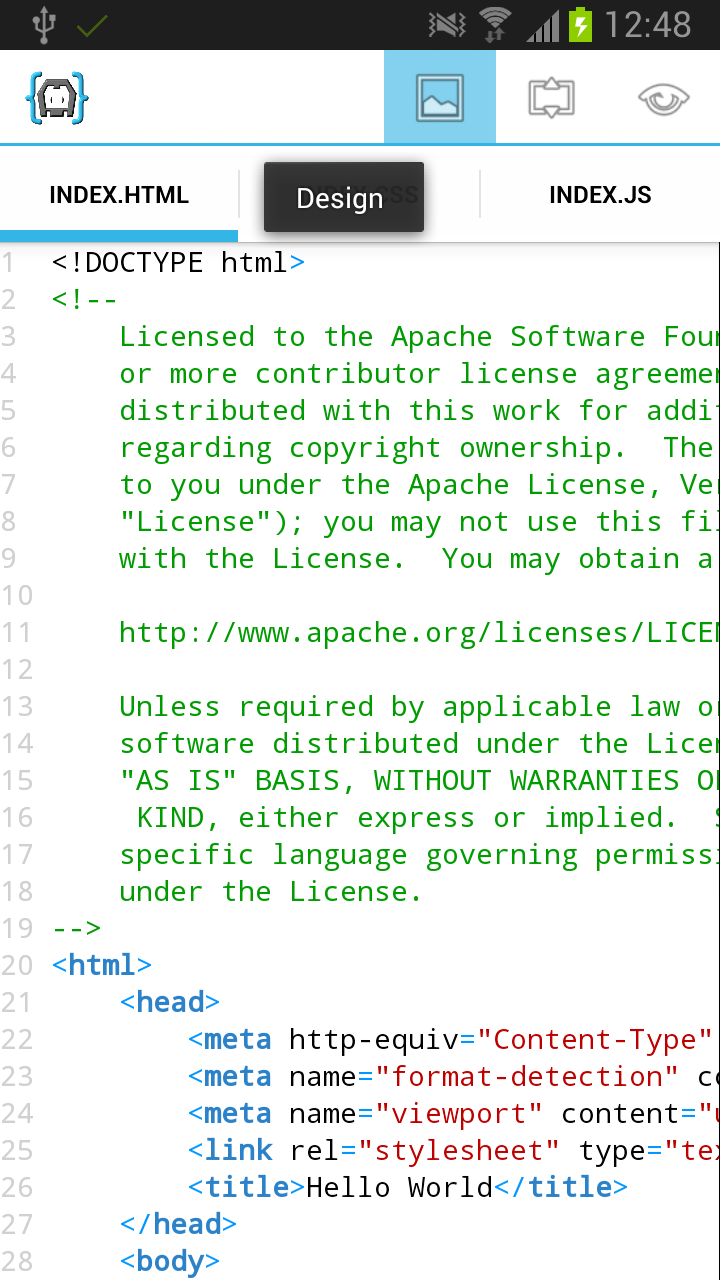The height and width of the screenshot is (1280, 720).
Task: Click the 'Licensed to the Apache Software' line
Action: (419, 337)
